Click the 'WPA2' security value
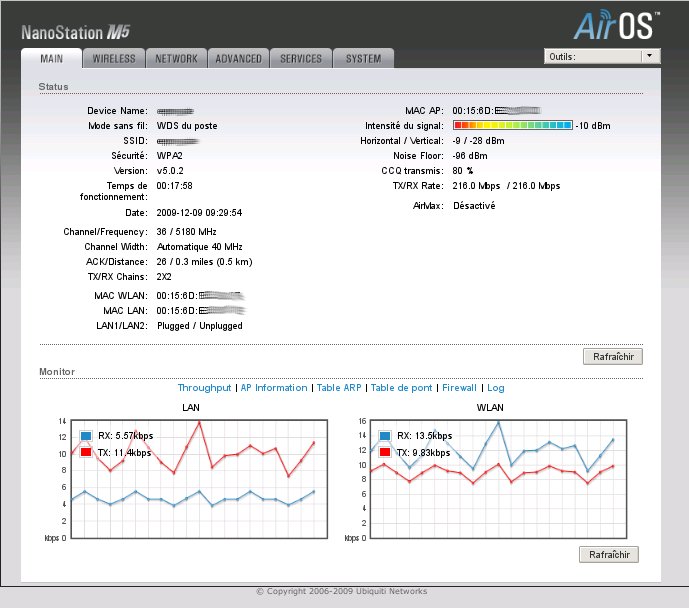Image resolution: width=689 pixels, height=608 pixels. (x=169, y=156)
